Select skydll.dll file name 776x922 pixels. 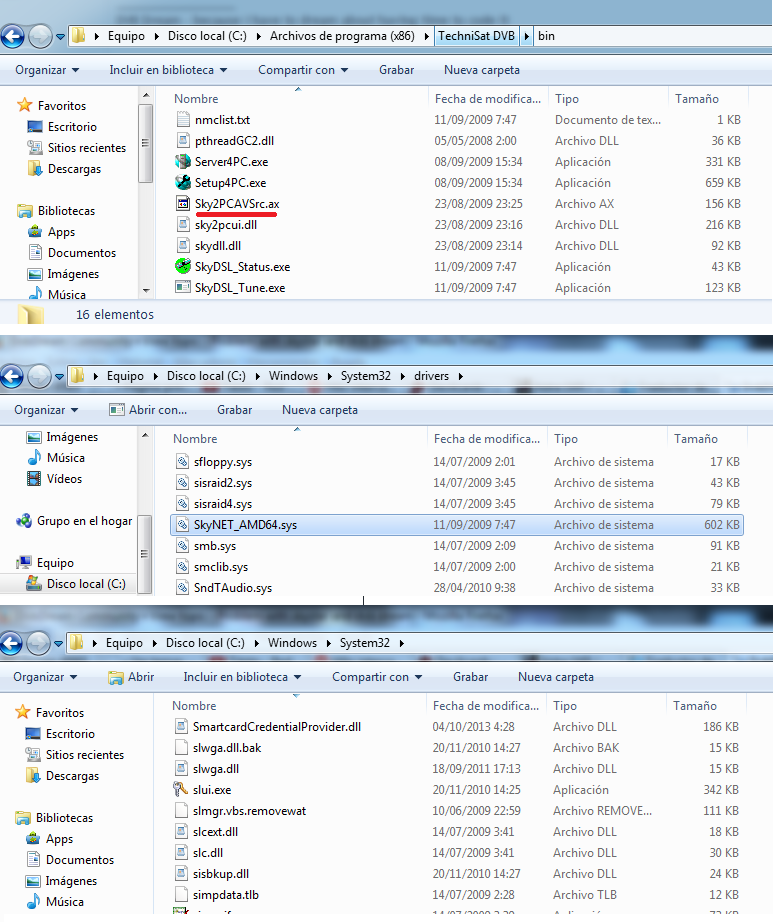tap(218, 246)
